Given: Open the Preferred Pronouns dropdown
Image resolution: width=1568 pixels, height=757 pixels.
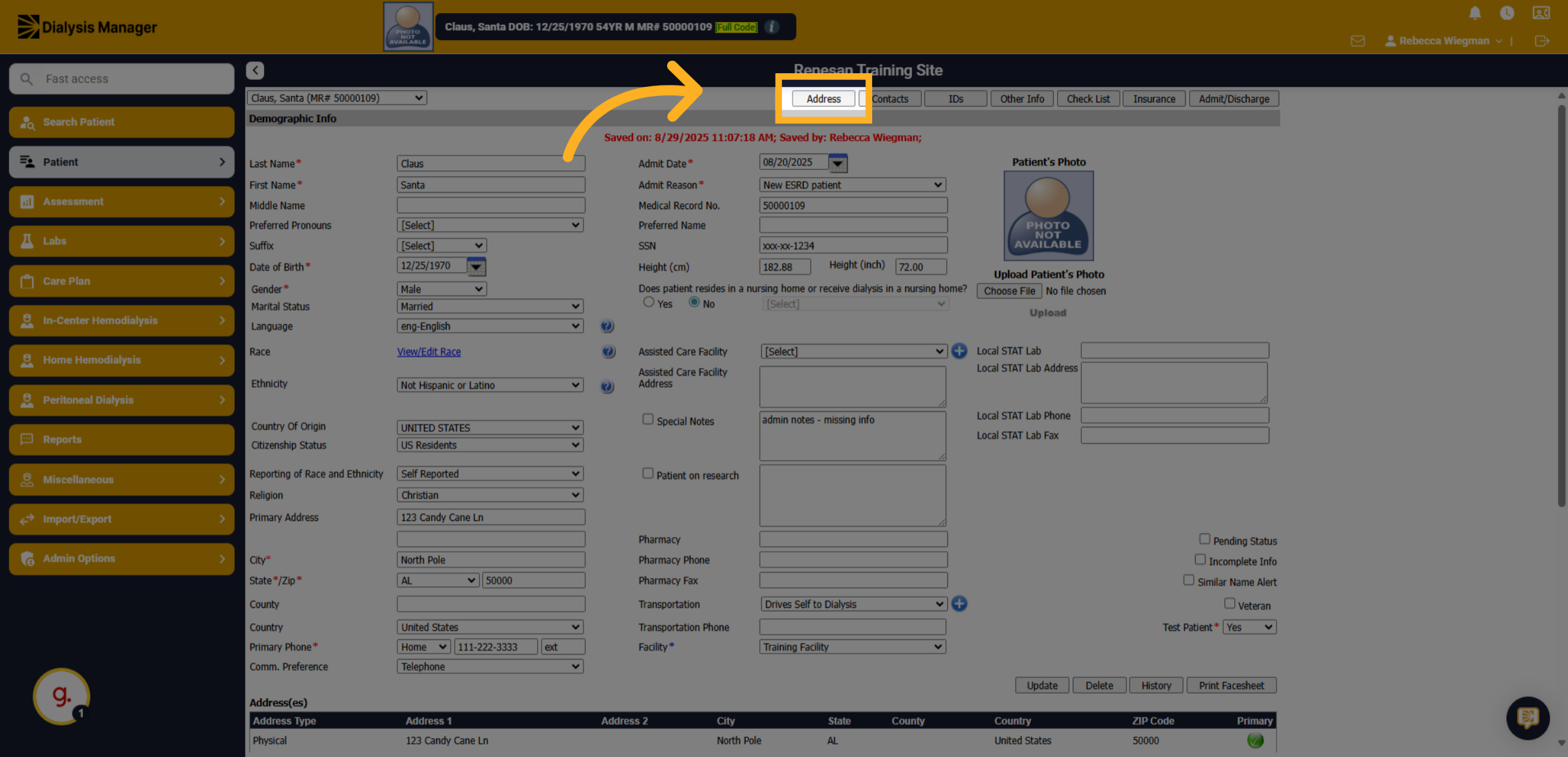Looking at the screenshot, I should pos(490,225).
